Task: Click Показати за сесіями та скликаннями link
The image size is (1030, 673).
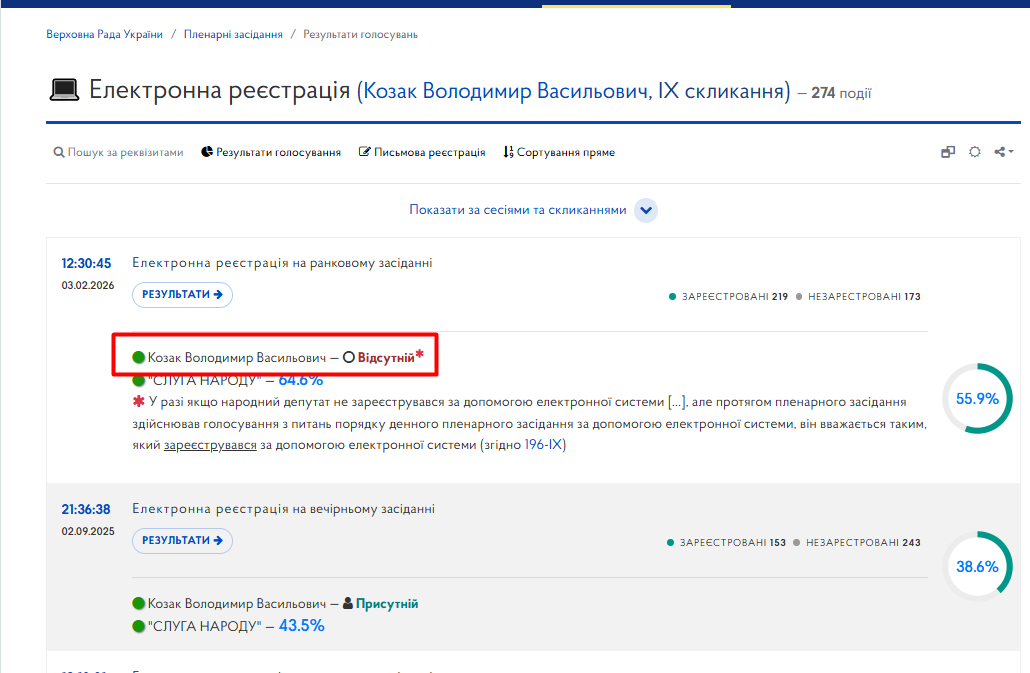Action: (x=518, y=210)
